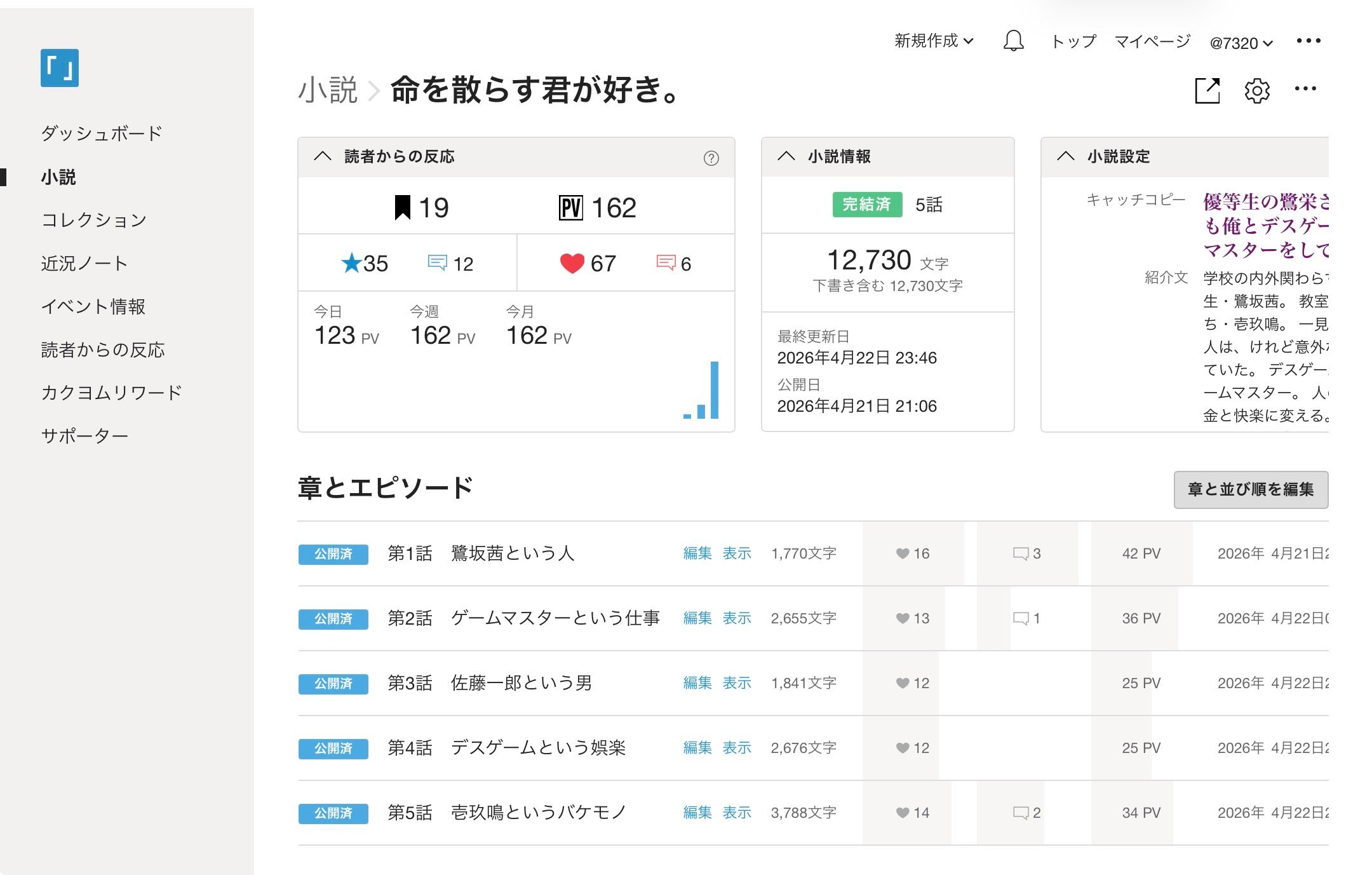Click the Kakuyomu logo icon

pos(60,68)
